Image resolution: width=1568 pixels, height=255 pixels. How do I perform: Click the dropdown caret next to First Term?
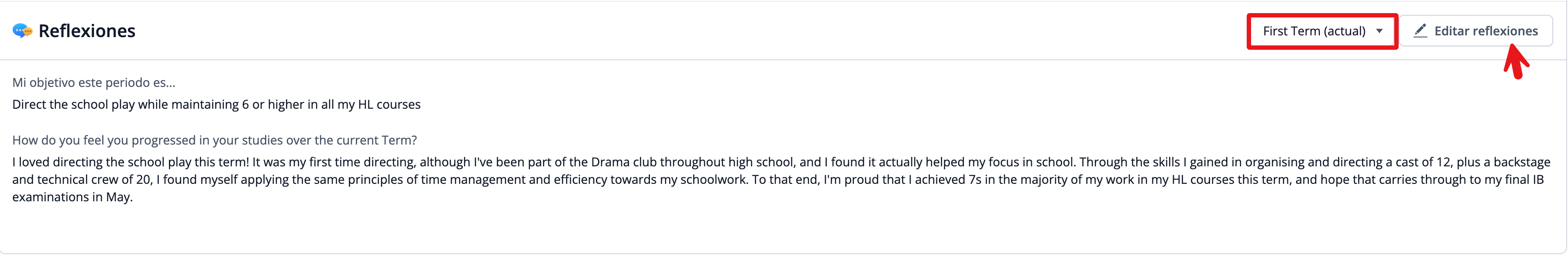(x=1379, y=31)
